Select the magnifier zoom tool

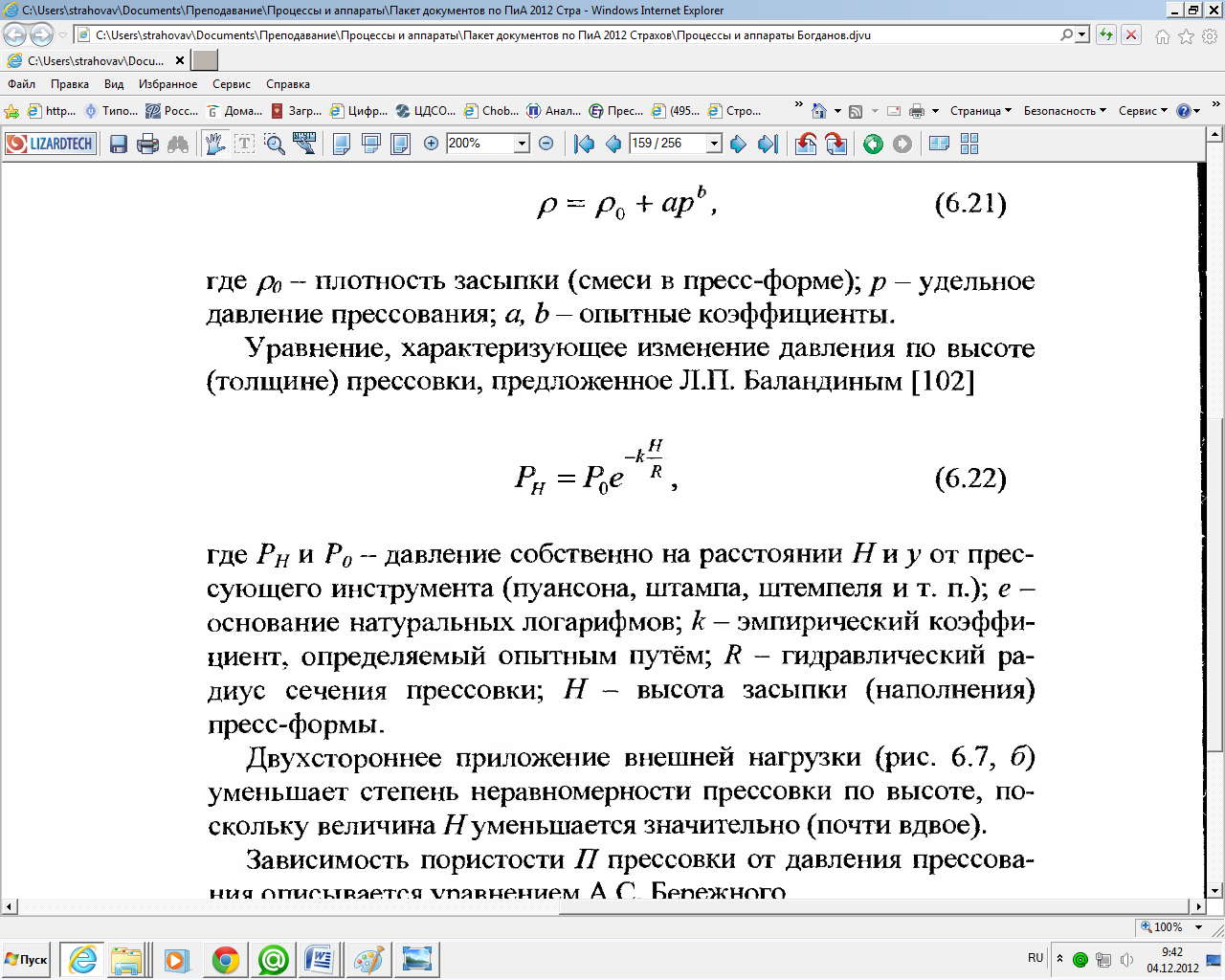275,144
